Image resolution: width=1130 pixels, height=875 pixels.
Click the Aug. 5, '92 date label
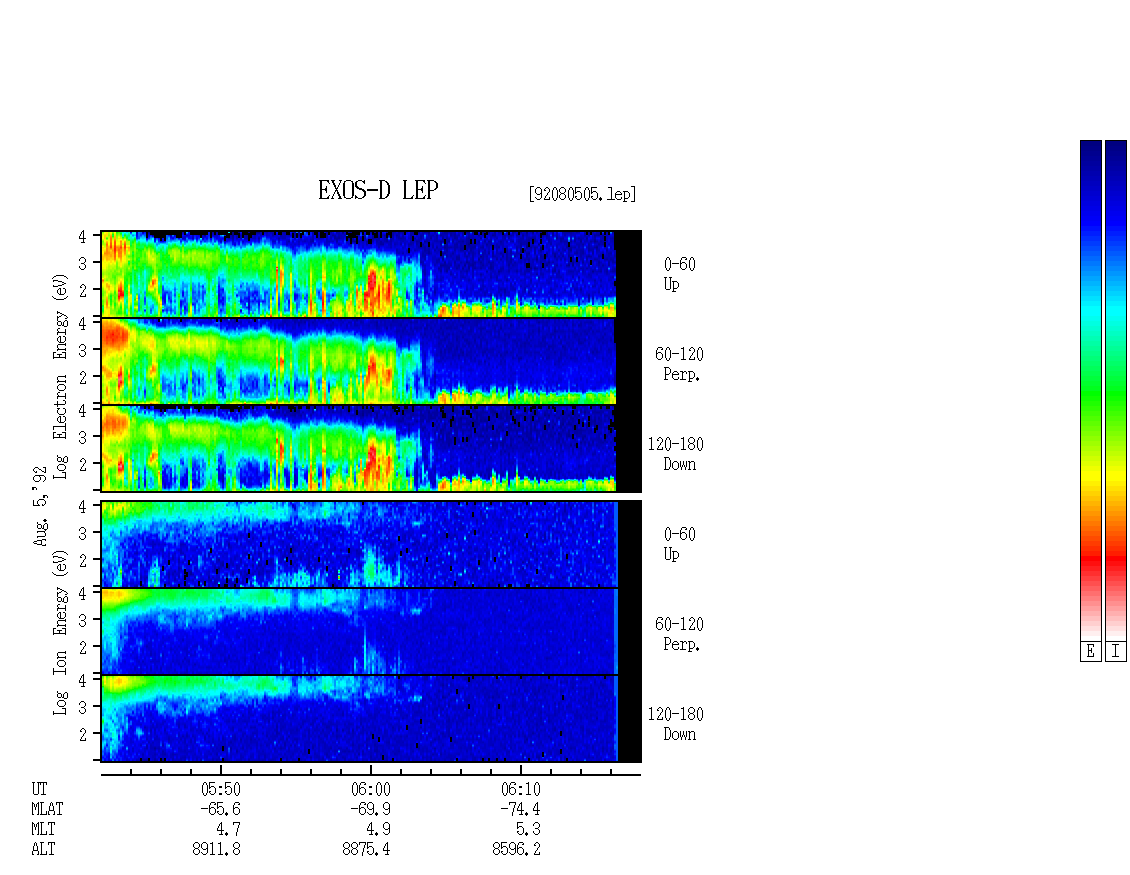click(40, 506)
